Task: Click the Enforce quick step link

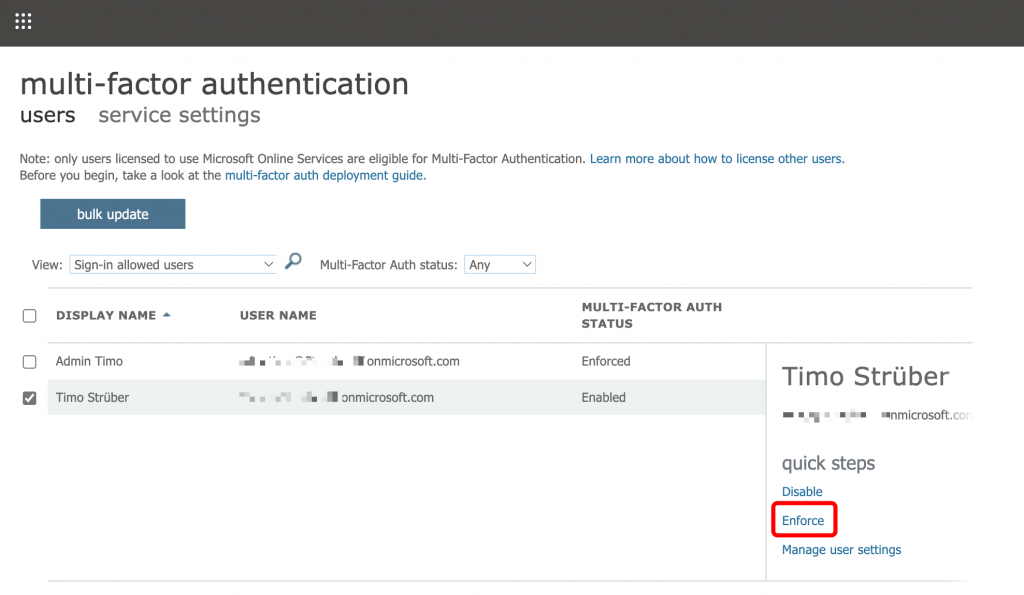Action: 803,521
